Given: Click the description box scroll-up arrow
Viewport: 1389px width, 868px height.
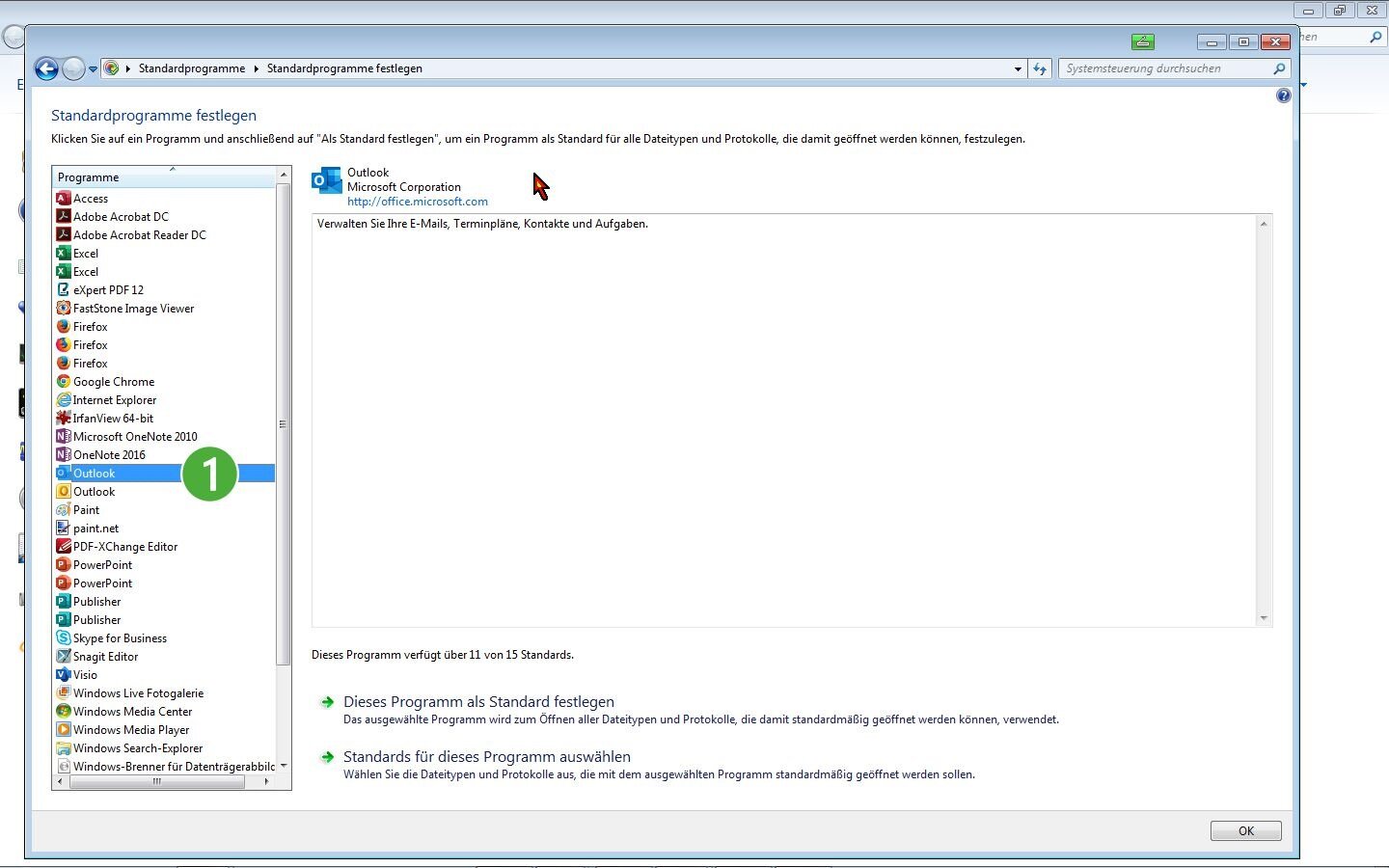Looking at the screenshot, I should pos(1264,224).
